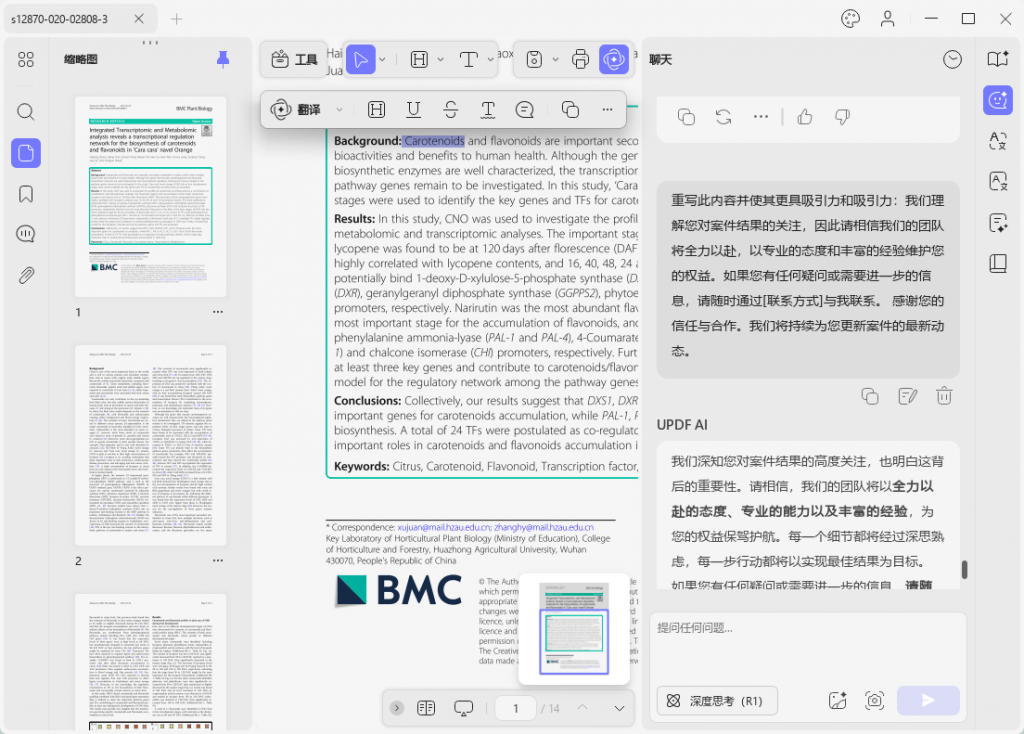Open more options in floating selection toolbar
Image resolution: width=1024 pixels, height=734 pixels.
(607, 110)
